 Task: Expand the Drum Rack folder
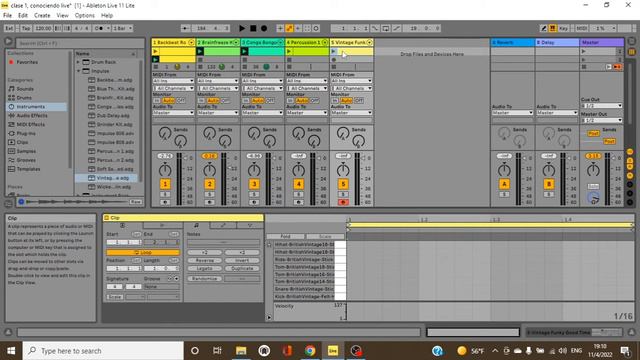point(78,62)
